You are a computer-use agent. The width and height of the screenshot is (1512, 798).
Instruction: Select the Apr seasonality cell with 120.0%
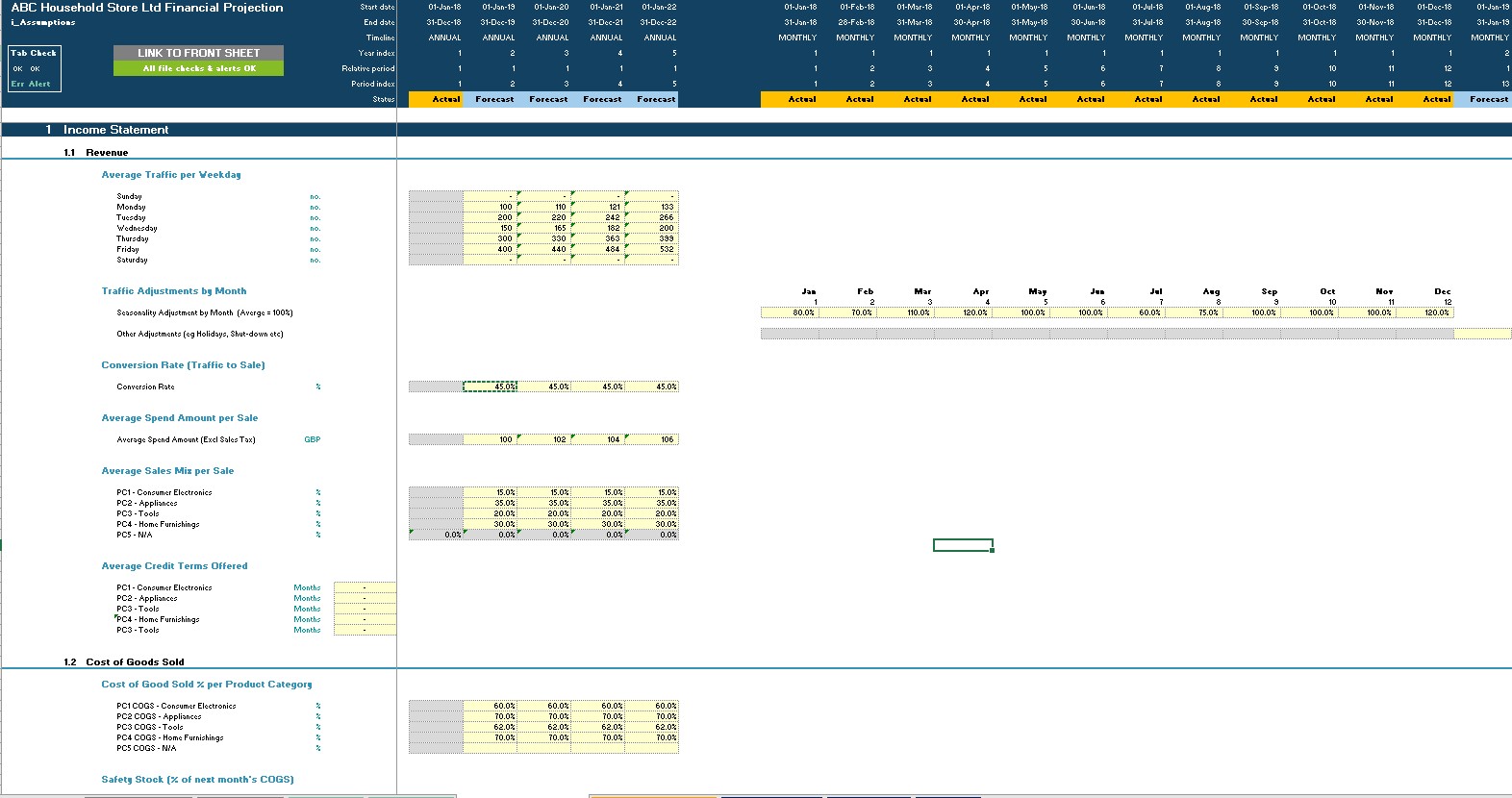point(963,312)
